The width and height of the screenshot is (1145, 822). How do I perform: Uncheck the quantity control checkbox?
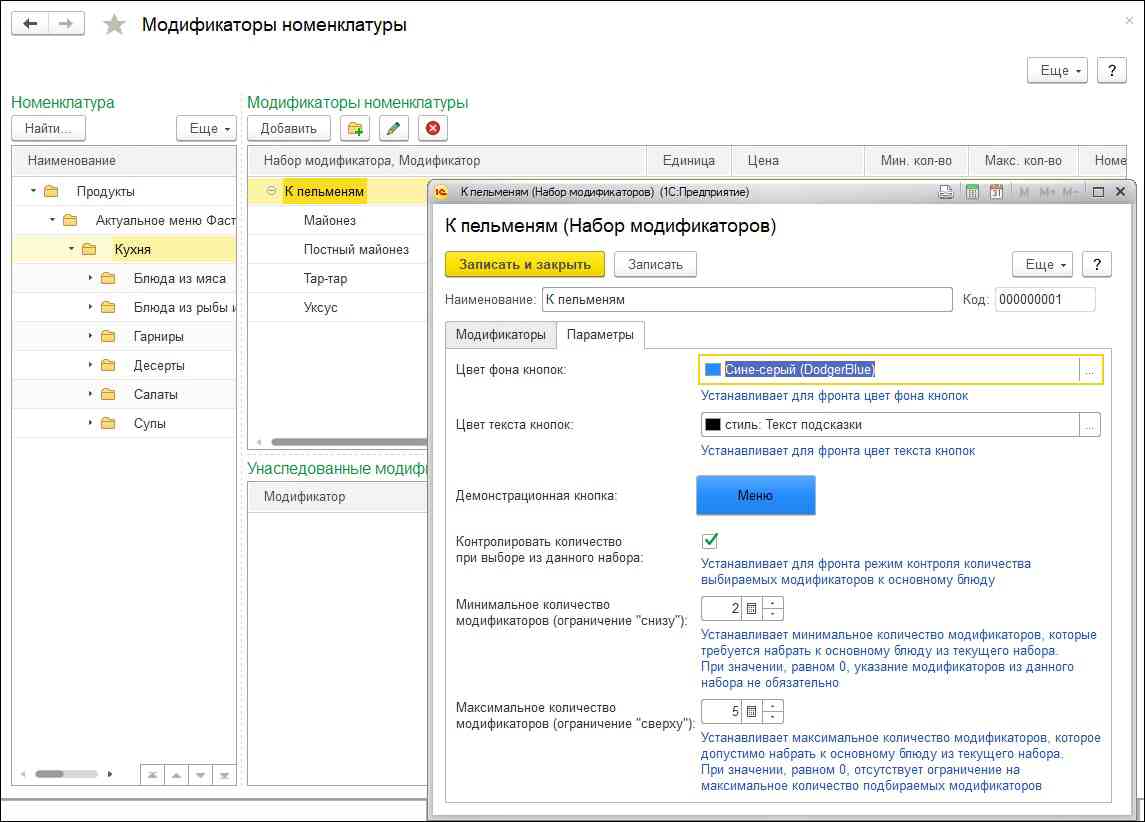pyautogui.click(x=711, y=541)
